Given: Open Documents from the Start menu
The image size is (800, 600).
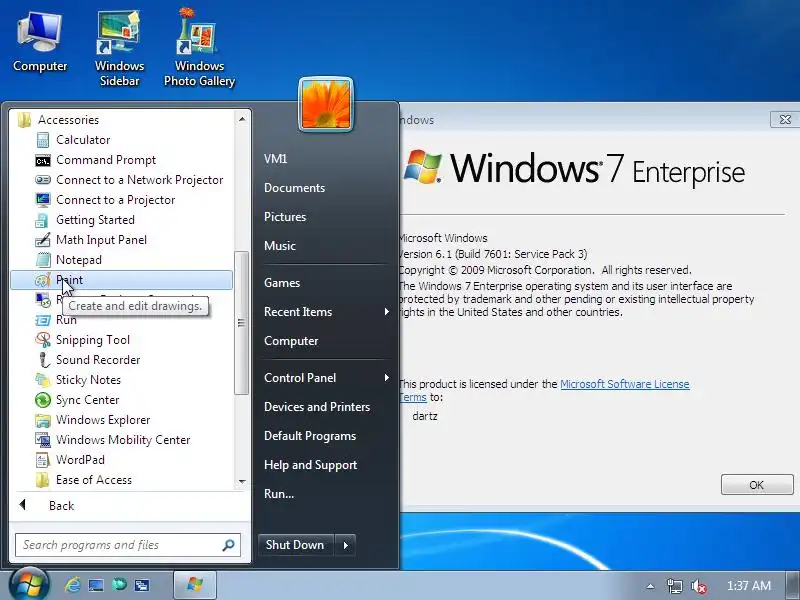Looking at the screenshot, I should [294, 188].
